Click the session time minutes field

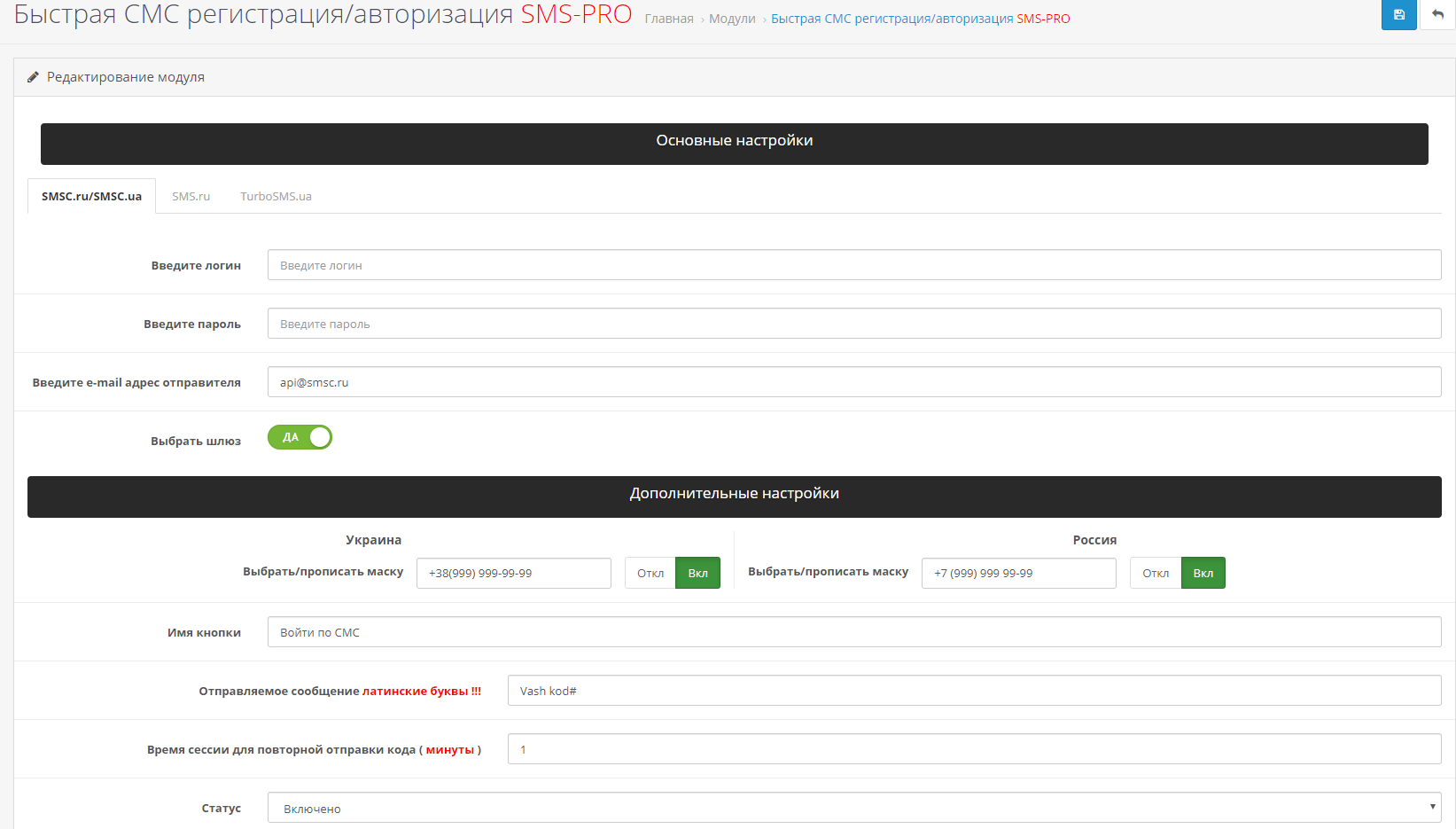[975, 749]
